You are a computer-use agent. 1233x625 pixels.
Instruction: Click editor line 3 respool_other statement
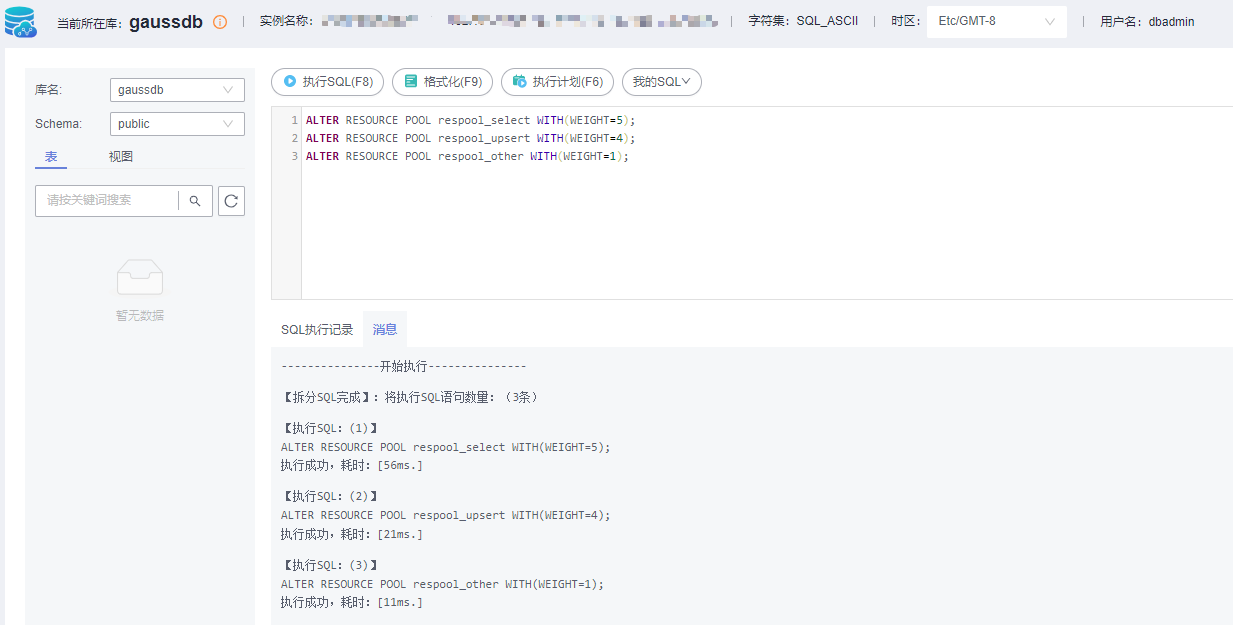click(467, 156)
